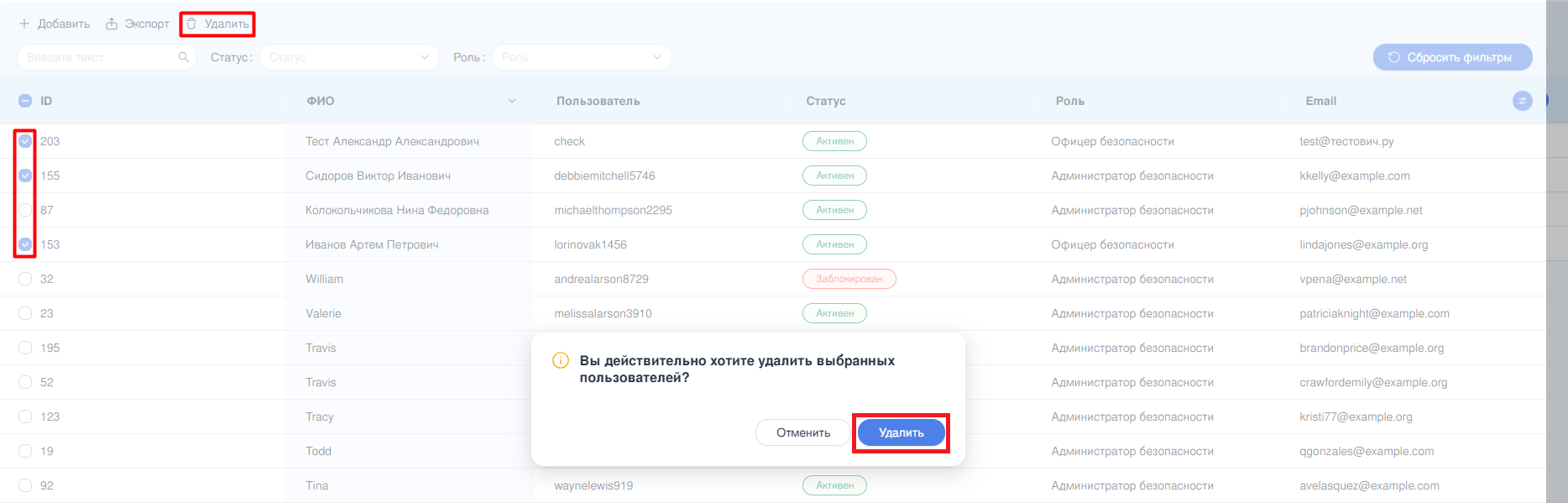Uncheck the checkbox for user ID 153
Viewport: 1568px width, 503px height.
(x=25, y=244)
